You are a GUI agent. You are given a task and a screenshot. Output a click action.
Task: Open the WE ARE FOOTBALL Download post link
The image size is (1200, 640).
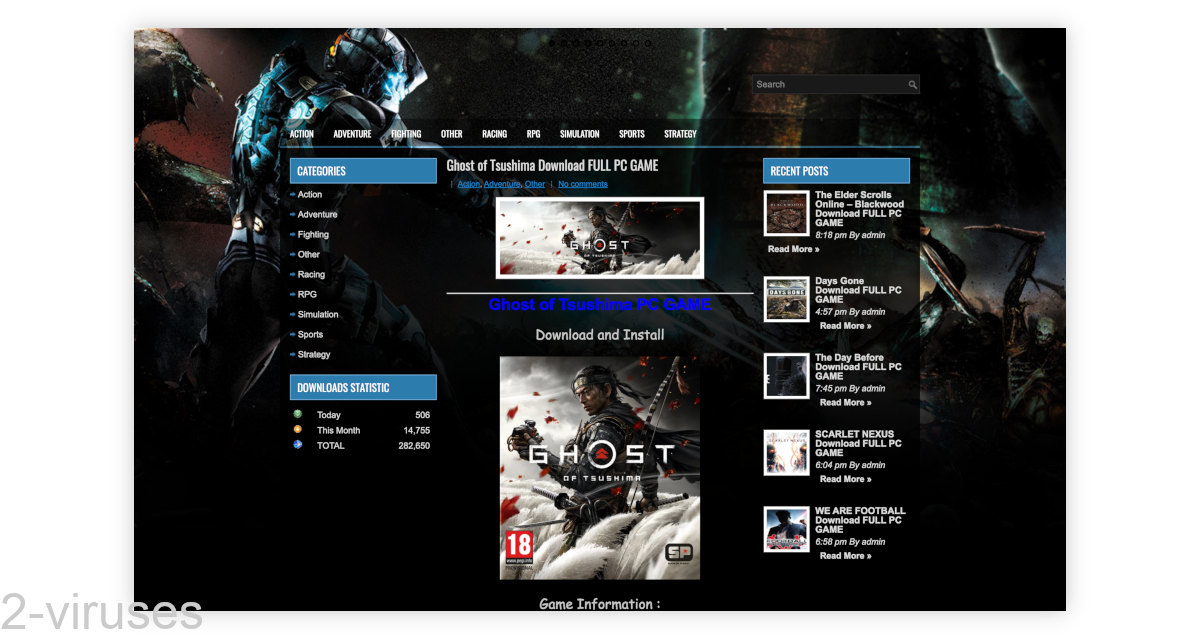(860, 520)
